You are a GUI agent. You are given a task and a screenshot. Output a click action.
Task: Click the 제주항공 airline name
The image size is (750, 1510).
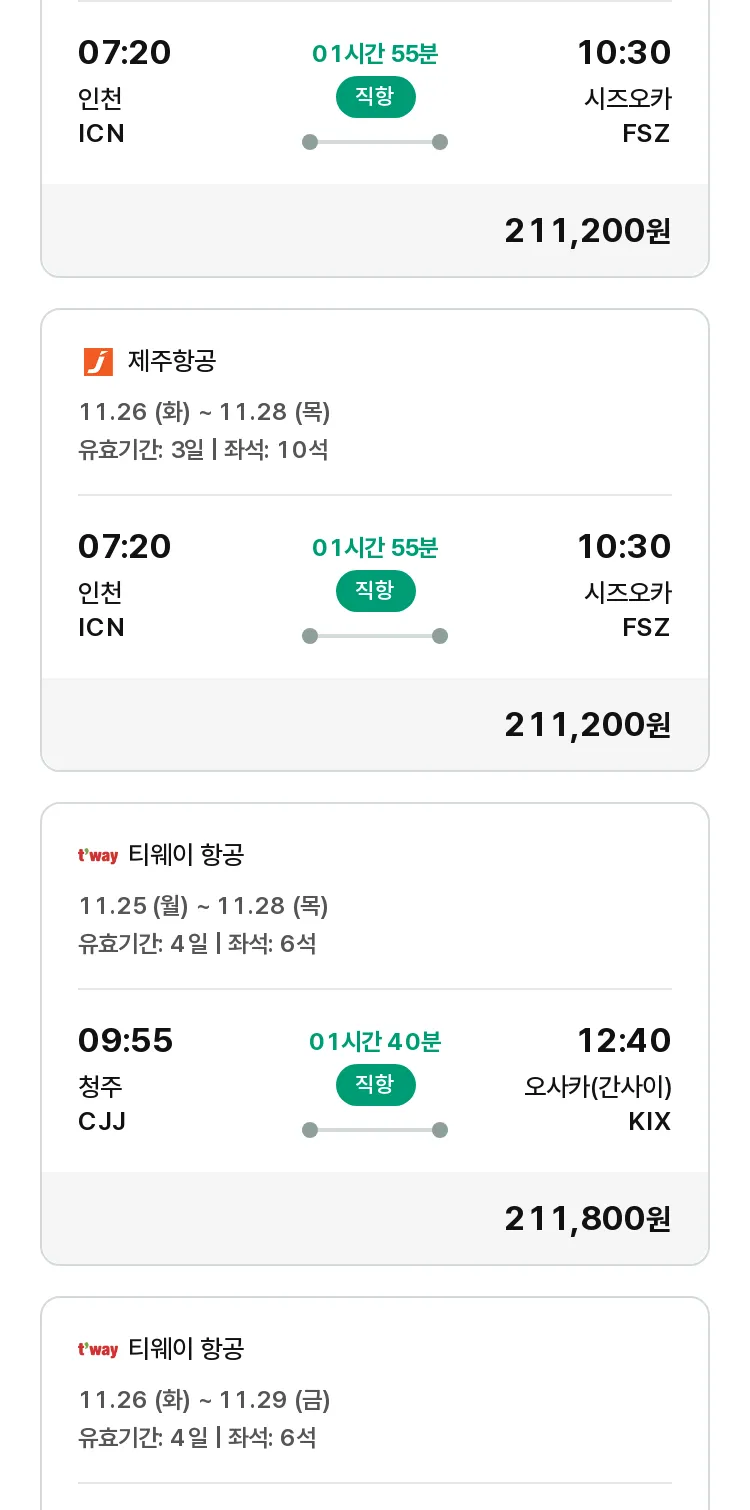pyautogui.click(x=172, y=361)
